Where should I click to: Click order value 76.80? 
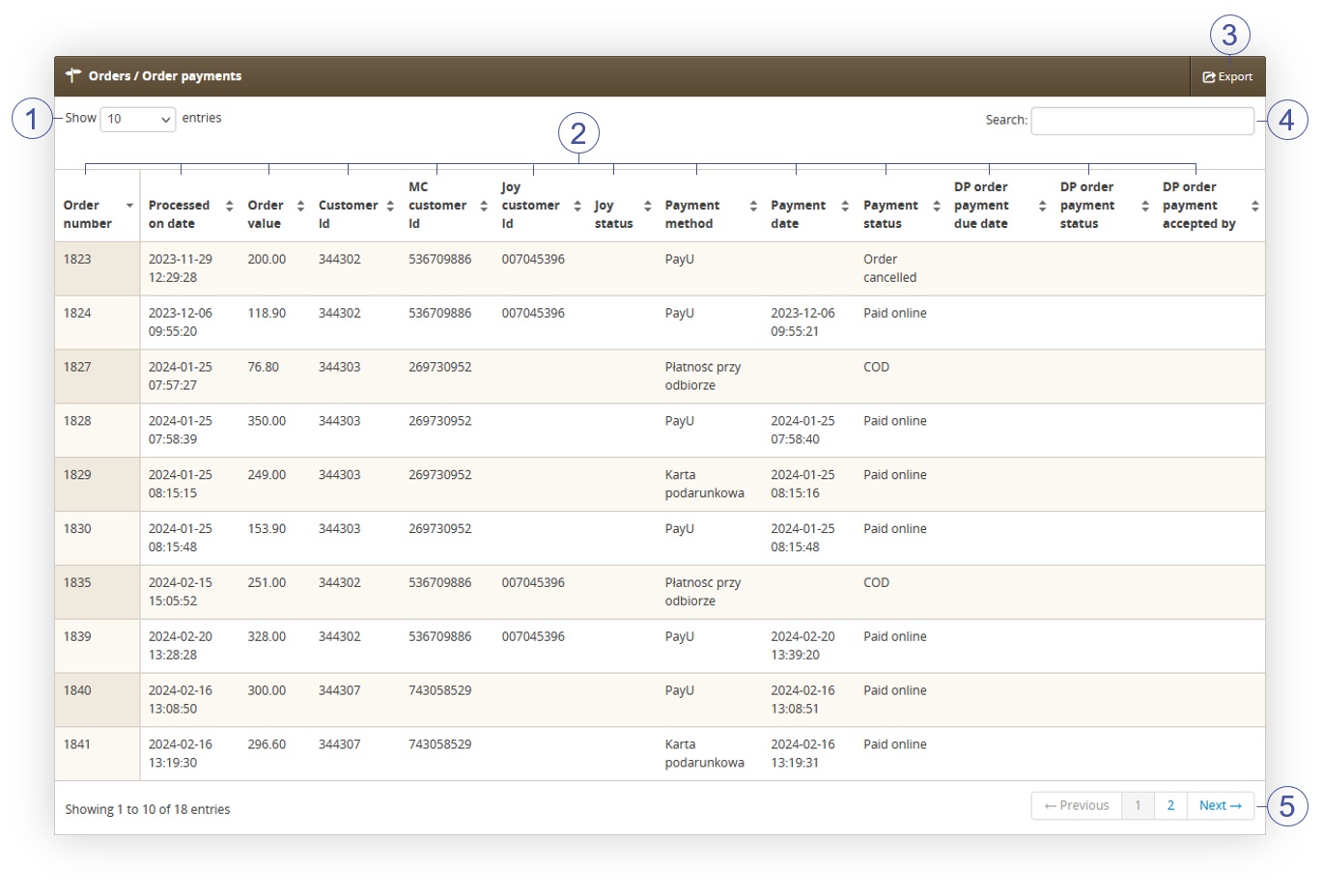(263, 367)
